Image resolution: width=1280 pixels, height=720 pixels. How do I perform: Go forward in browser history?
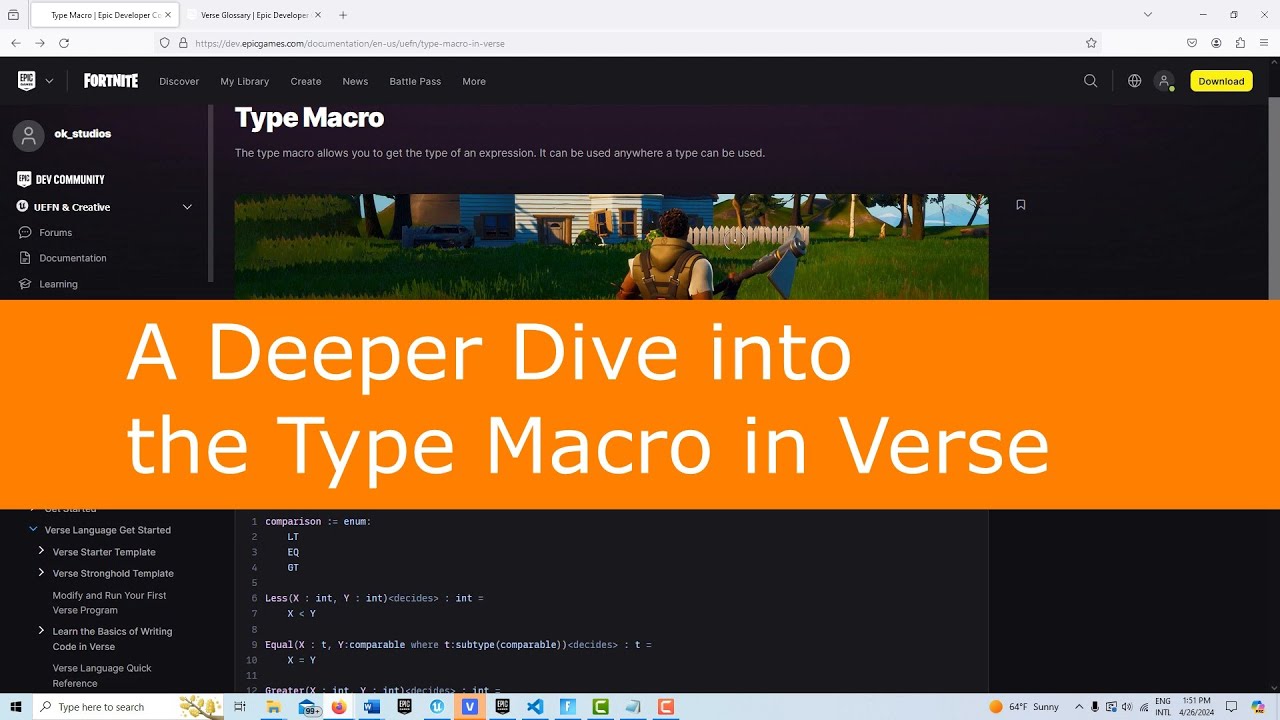[40, 43]
